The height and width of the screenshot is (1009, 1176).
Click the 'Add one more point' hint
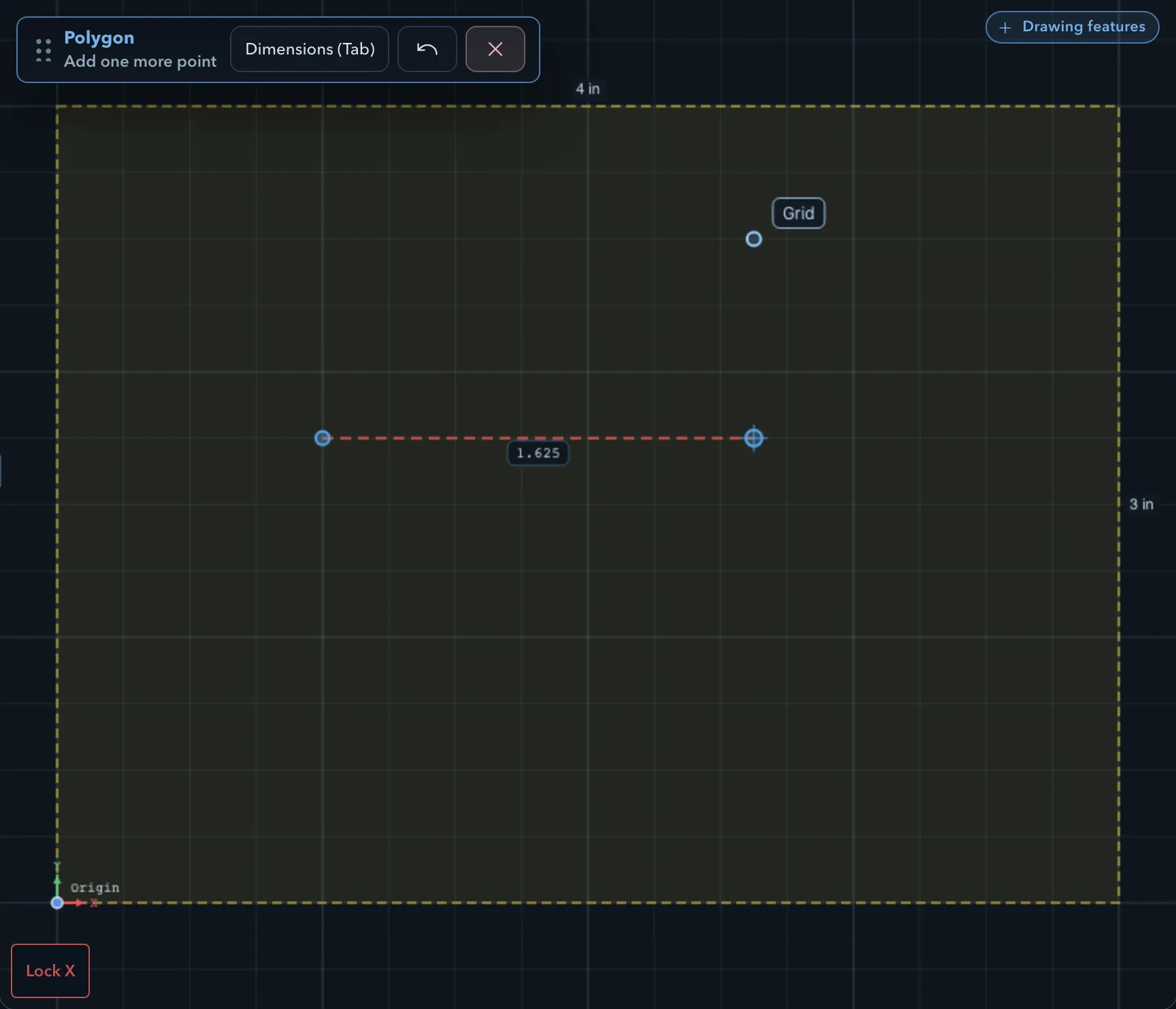(x=140, y=61)
